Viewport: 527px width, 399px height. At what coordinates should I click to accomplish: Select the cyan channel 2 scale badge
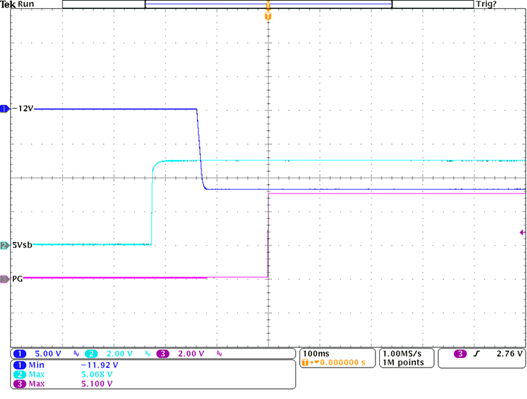pos(91,354)
